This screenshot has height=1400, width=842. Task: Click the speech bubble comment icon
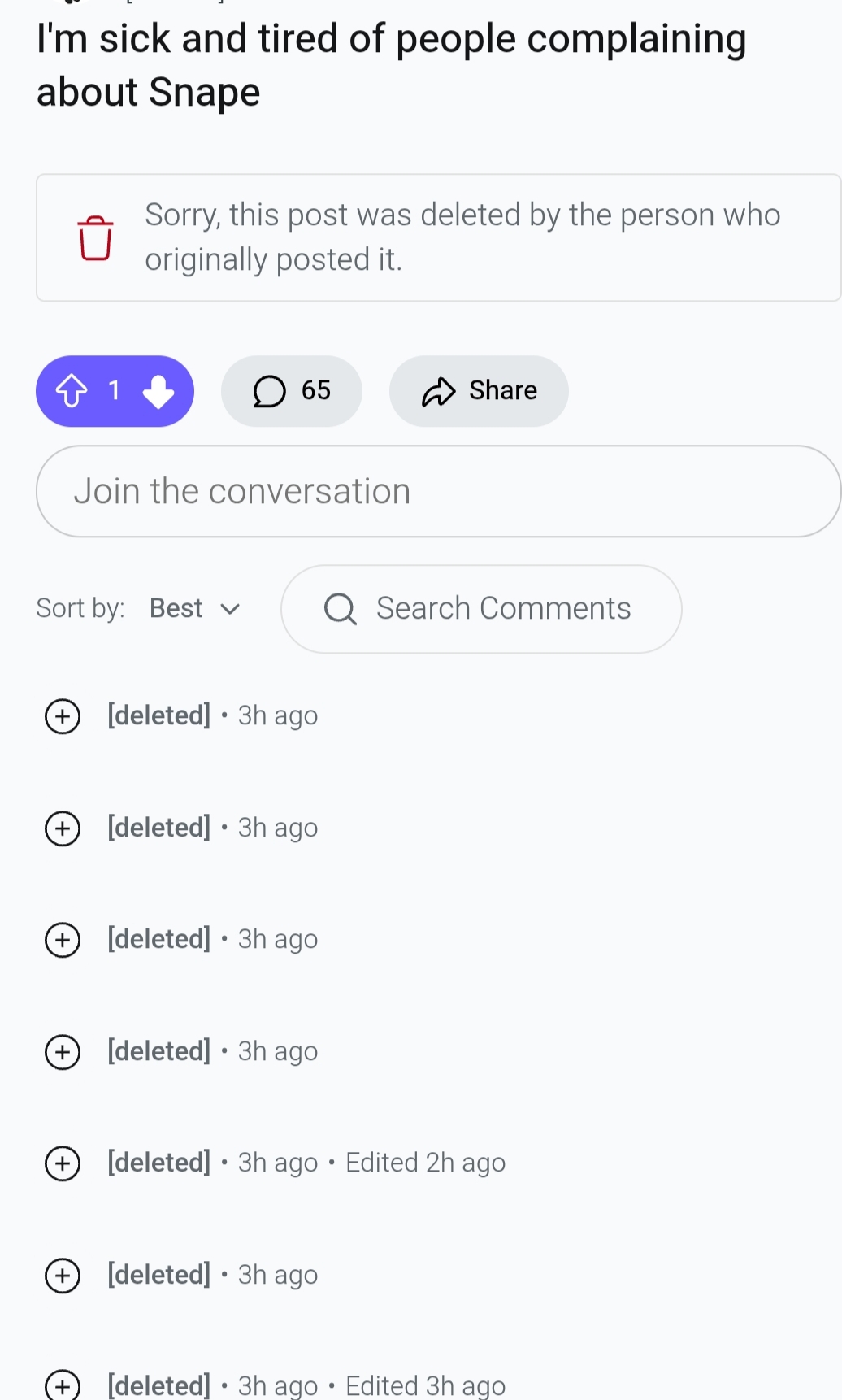pyautogui.click(x=269, y=391)
